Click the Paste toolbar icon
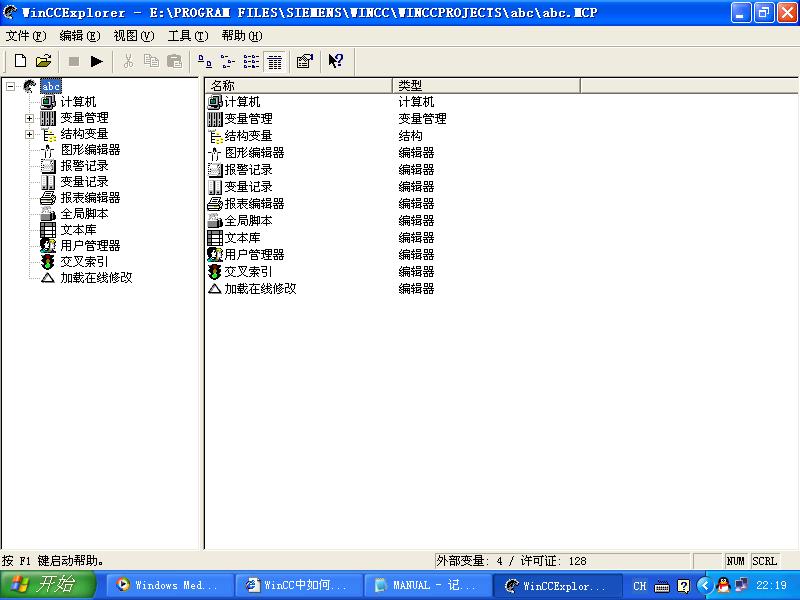 click(174, 61)
